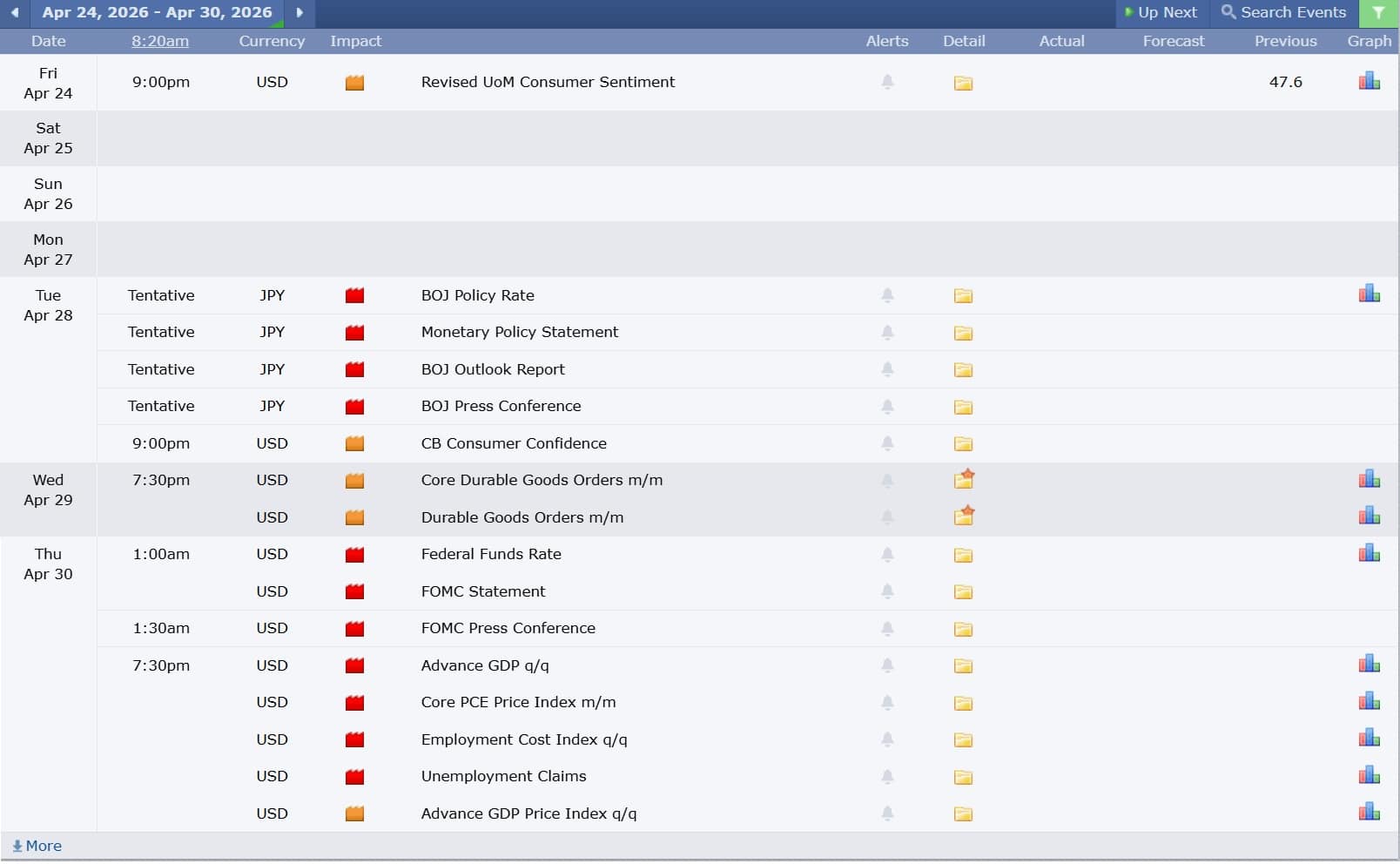Open starred detail folder for Core Durable Goods

[x=964, y=479]
